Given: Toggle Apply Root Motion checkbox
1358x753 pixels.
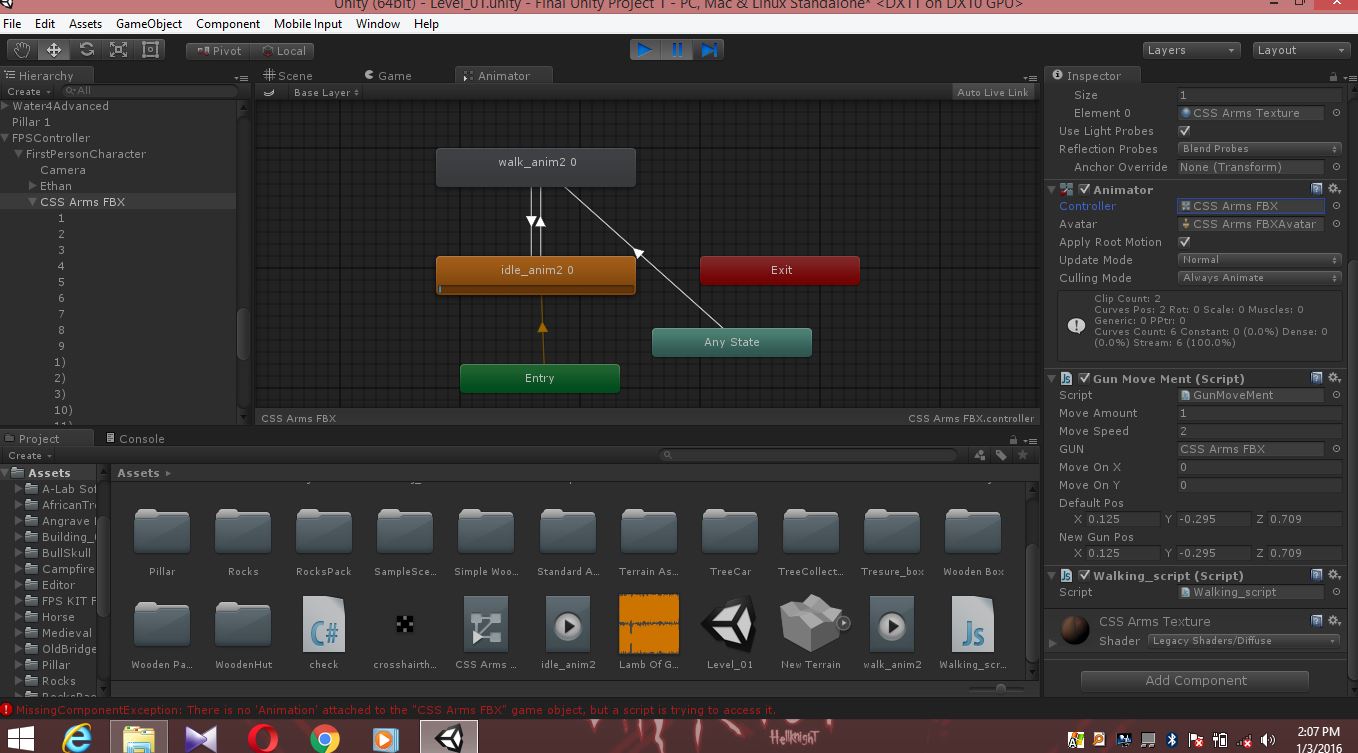Looking at the screenshot, I should (x=1185, y=242).
